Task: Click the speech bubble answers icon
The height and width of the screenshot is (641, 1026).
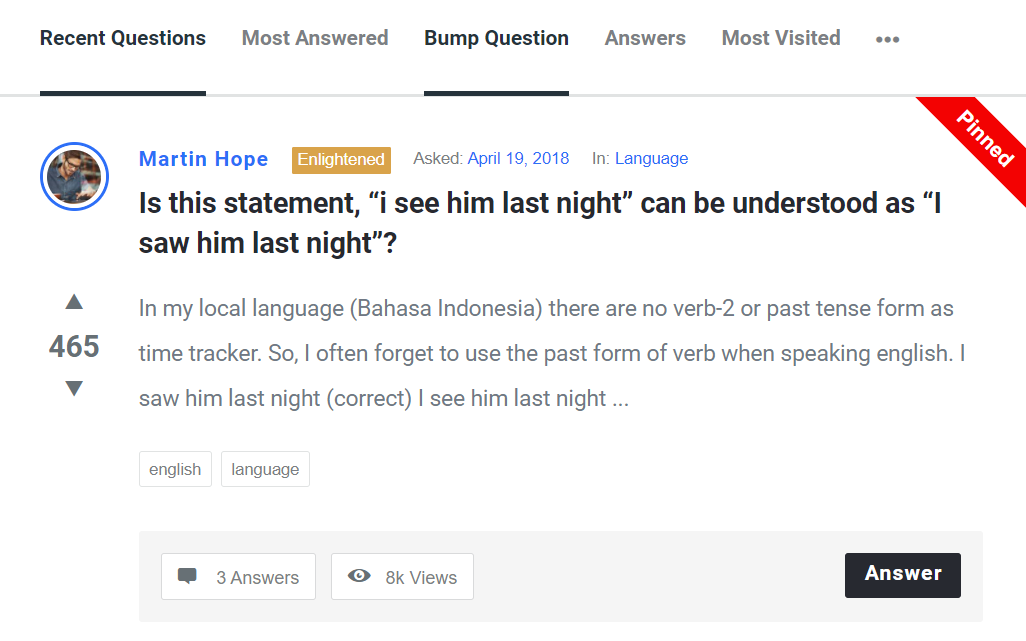Action: coord(187,576)
